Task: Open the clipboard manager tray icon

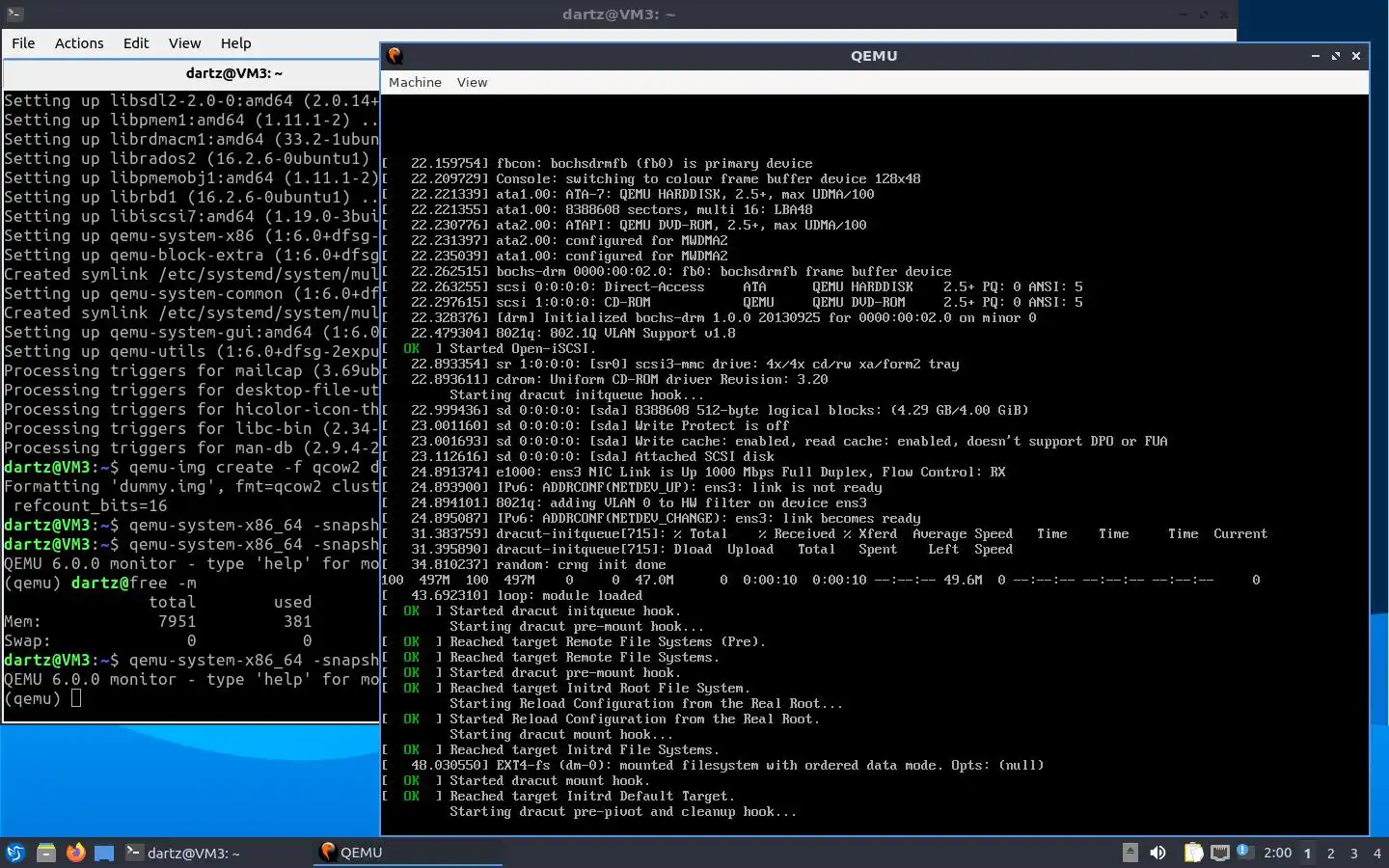Action: pos(1194,853)
